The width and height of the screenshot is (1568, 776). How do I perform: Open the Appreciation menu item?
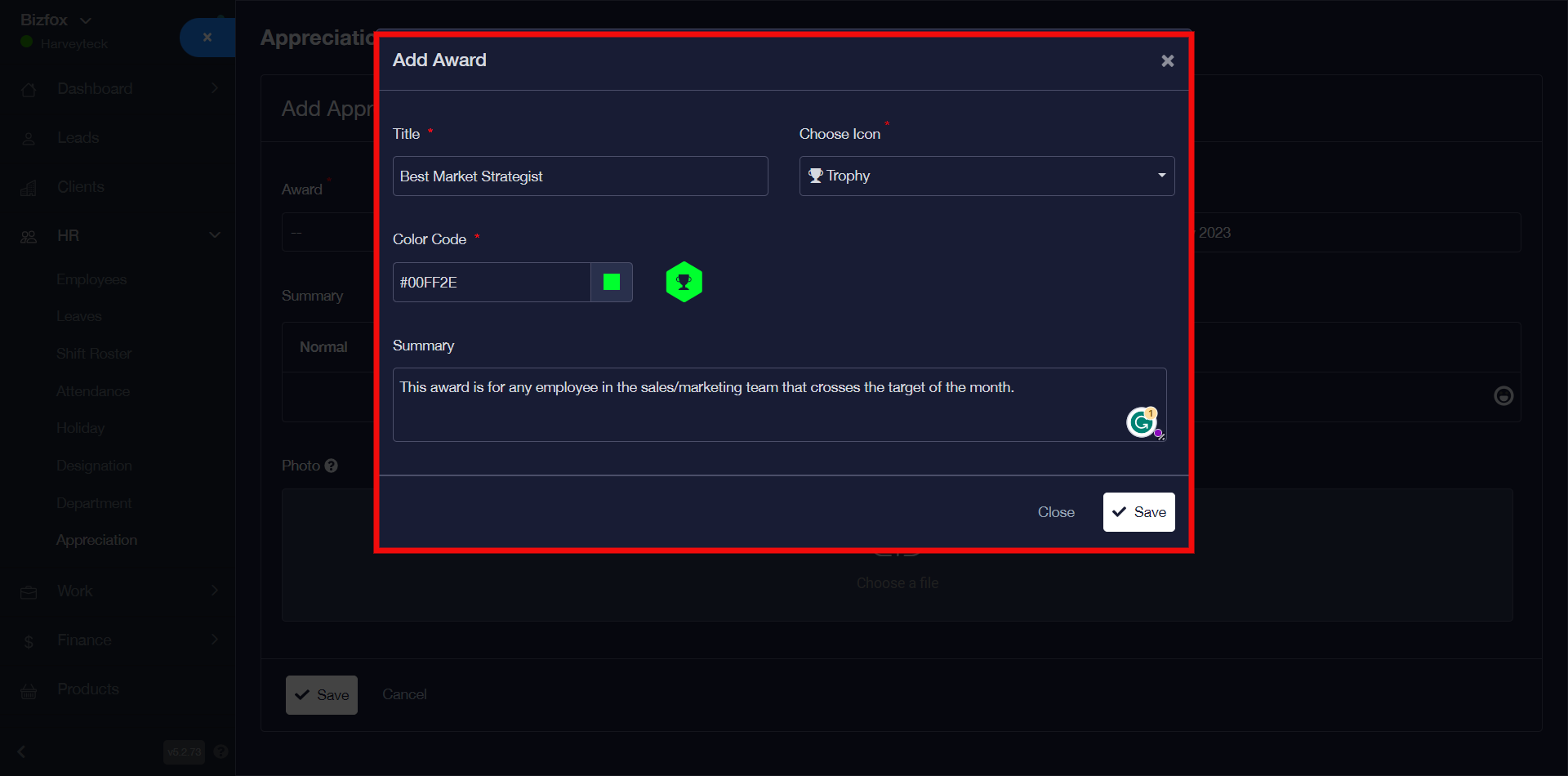tap(96, 540)
